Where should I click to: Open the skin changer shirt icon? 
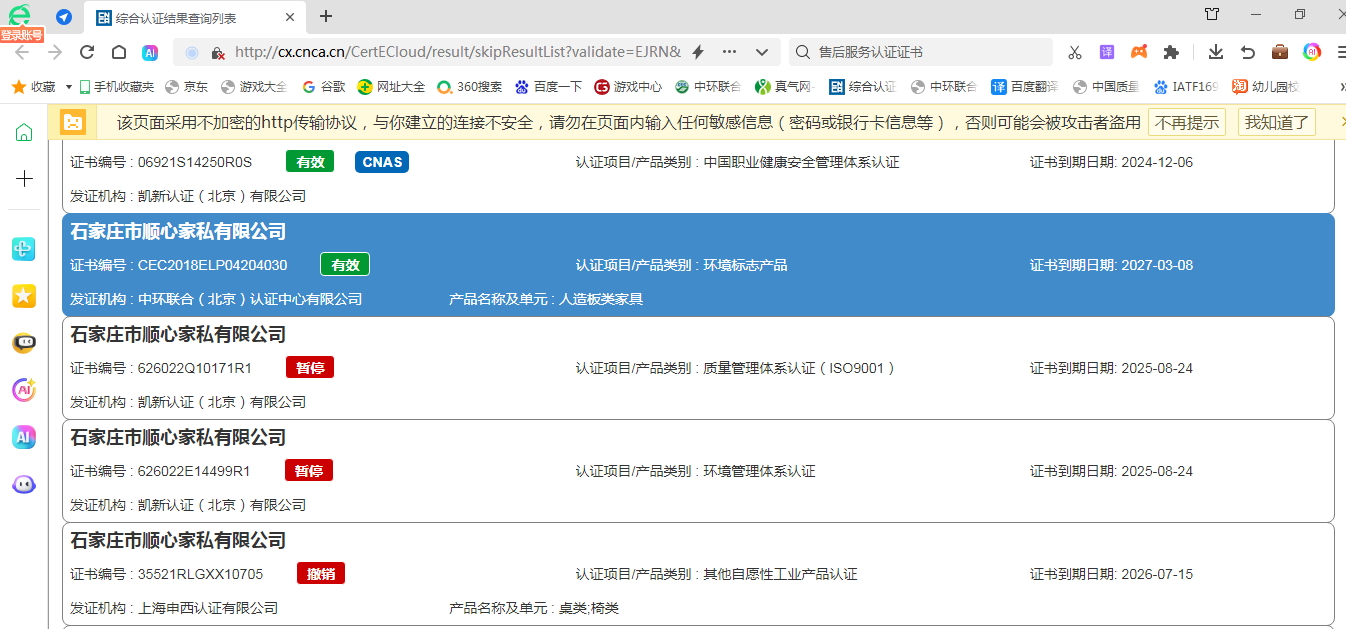point(1212,15)
